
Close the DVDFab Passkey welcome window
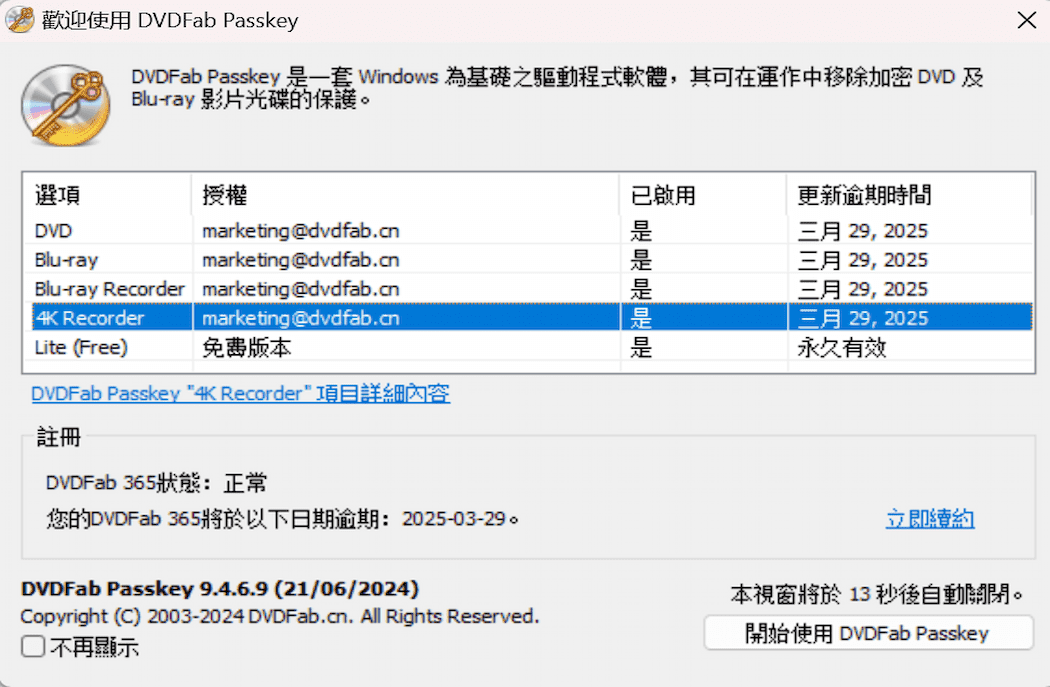1027,20
